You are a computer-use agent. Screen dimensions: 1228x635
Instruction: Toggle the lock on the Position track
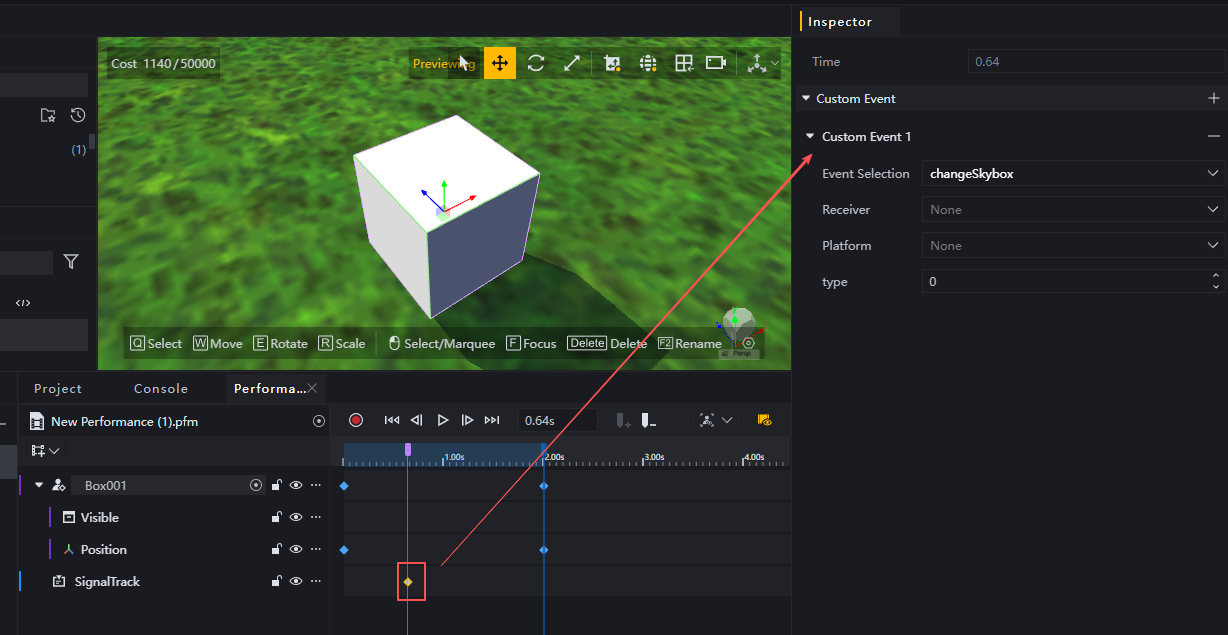276,550
